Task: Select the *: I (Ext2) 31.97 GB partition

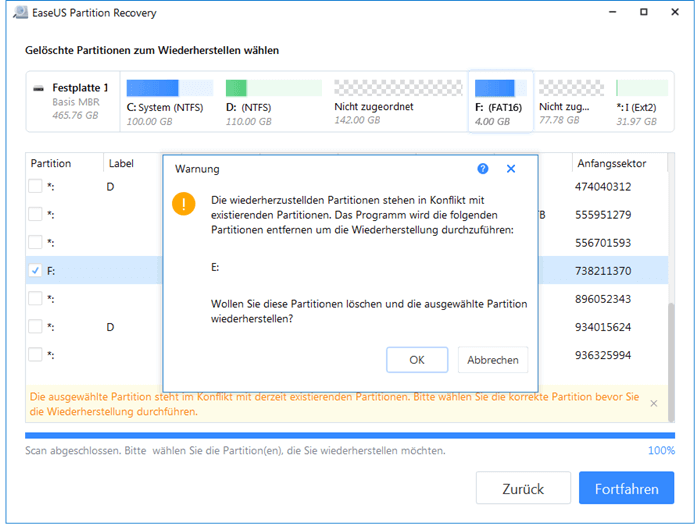Action: point(642,102)
